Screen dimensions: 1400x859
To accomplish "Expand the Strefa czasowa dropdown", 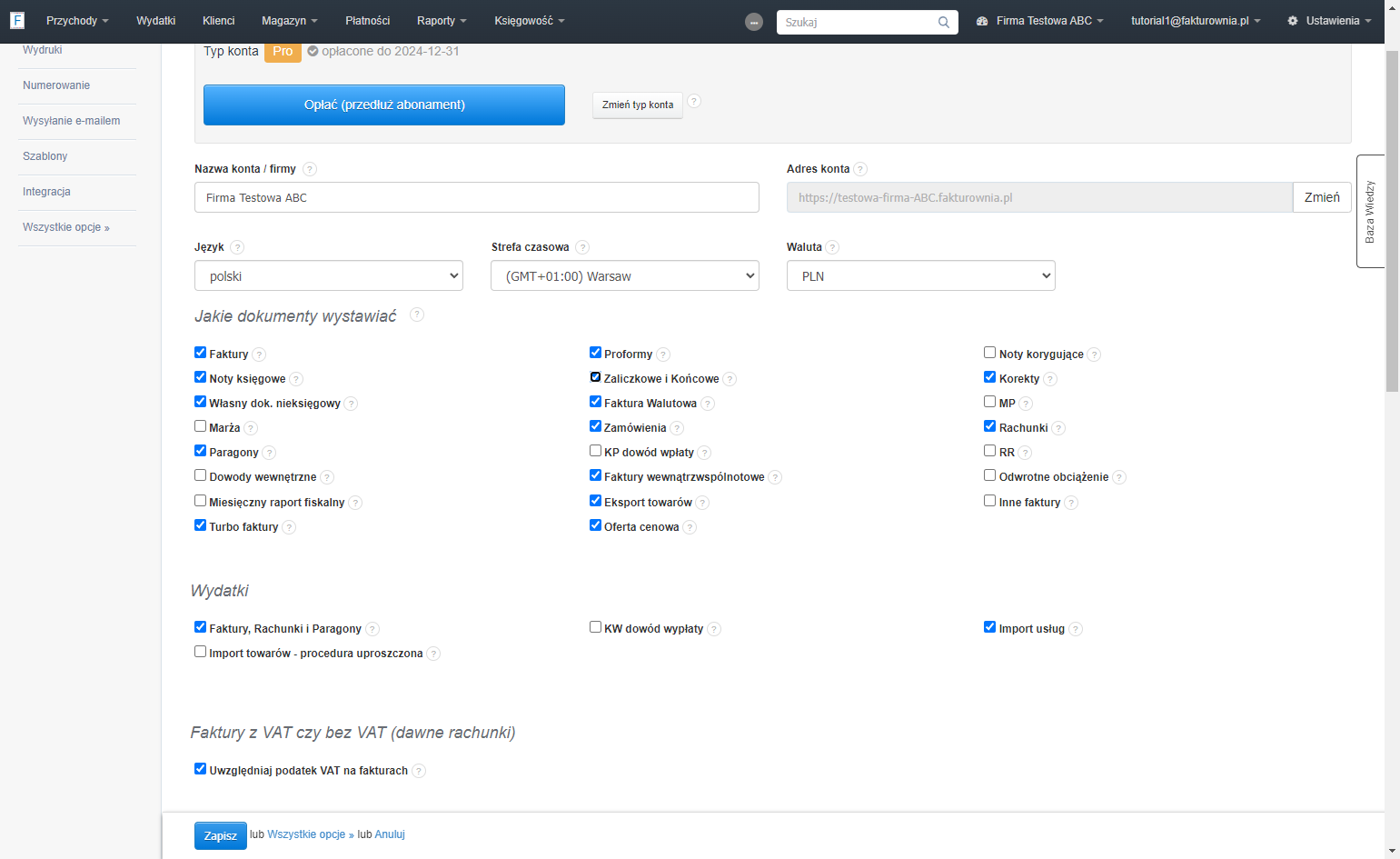I will point(625,276).
